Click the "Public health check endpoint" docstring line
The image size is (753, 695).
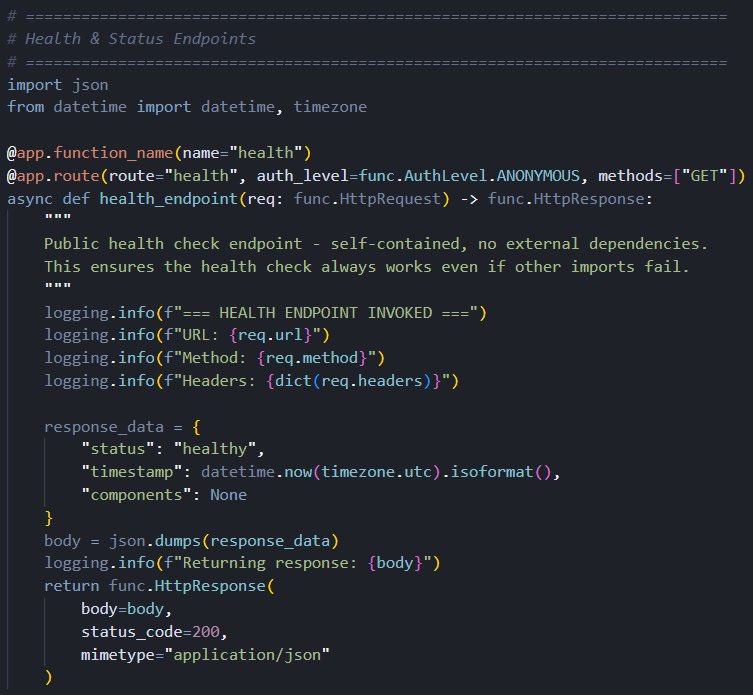(x=376, y=244)
